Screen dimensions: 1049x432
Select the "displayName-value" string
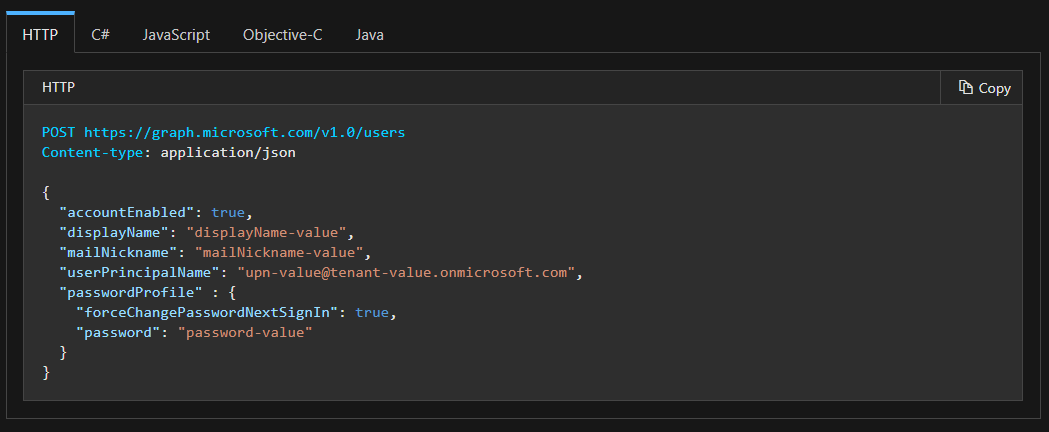point(266,233)
